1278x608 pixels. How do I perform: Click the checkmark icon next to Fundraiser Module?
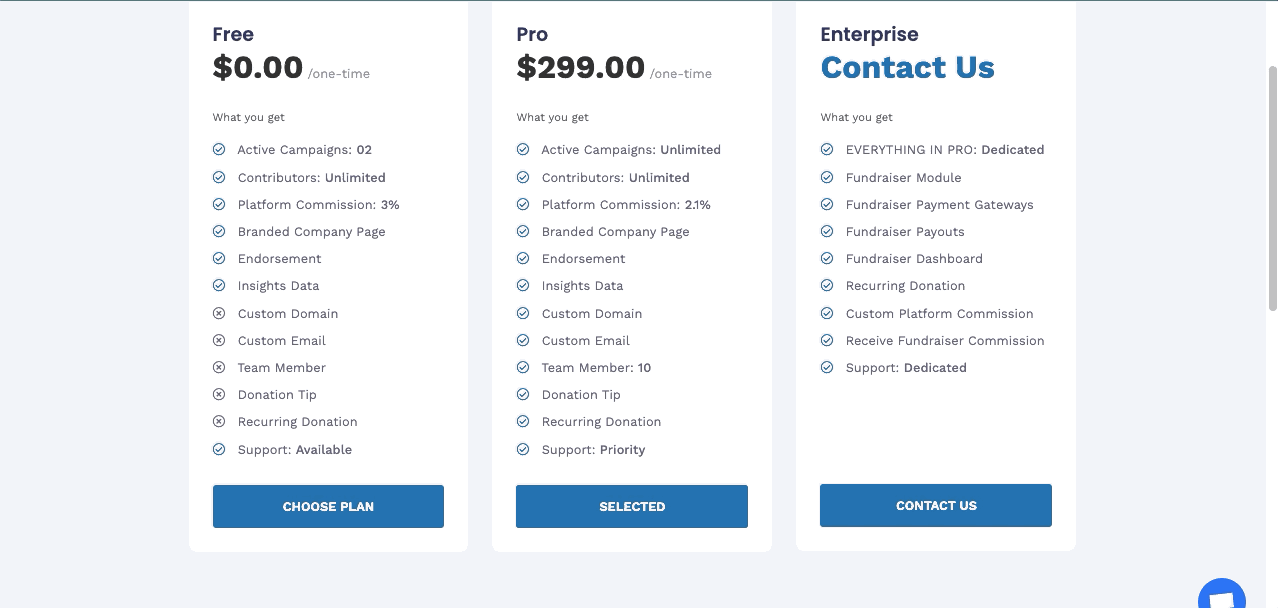point(827,177)
